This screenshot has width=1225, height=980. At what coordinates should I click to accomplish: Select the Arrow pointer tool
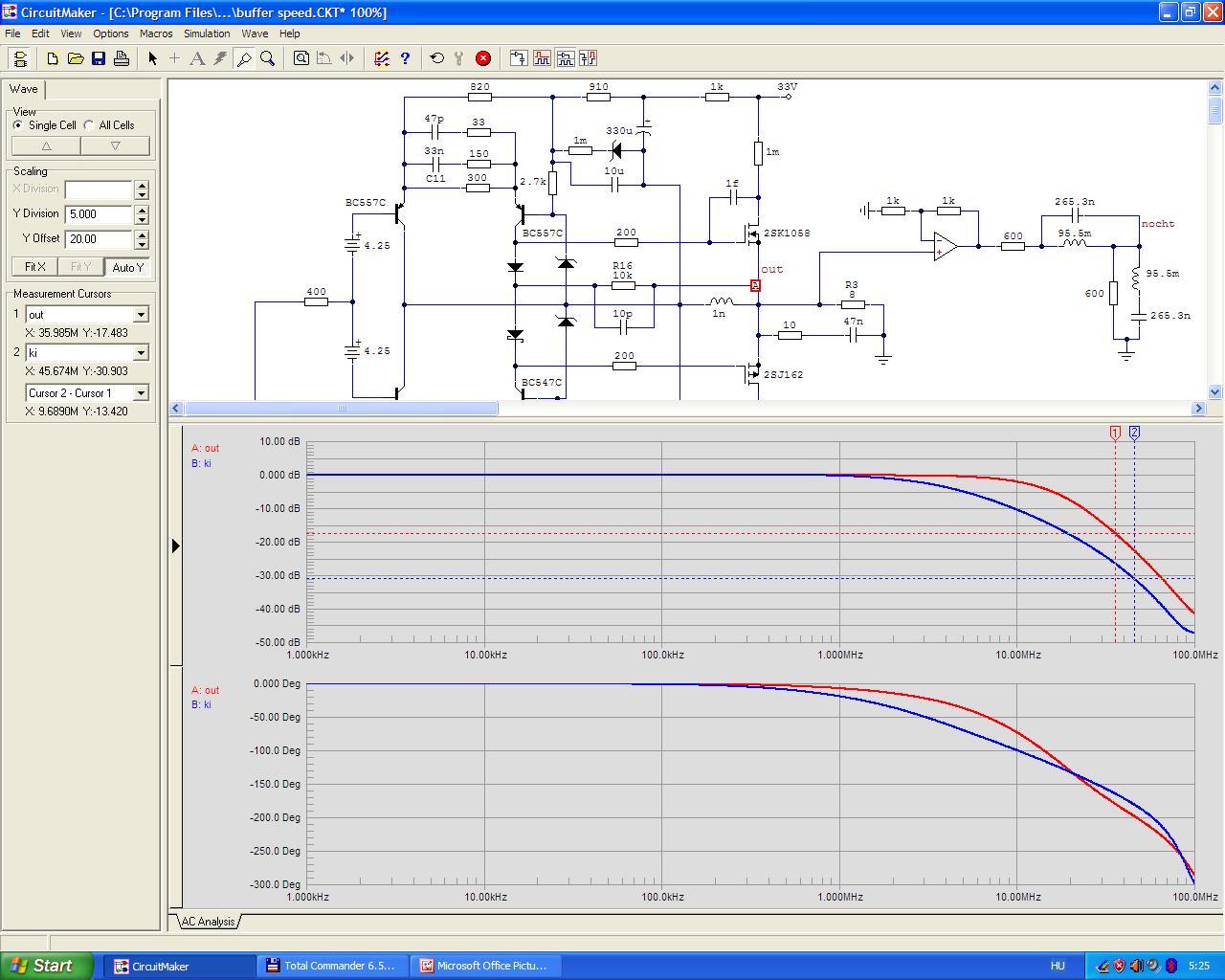coord(152,58)
